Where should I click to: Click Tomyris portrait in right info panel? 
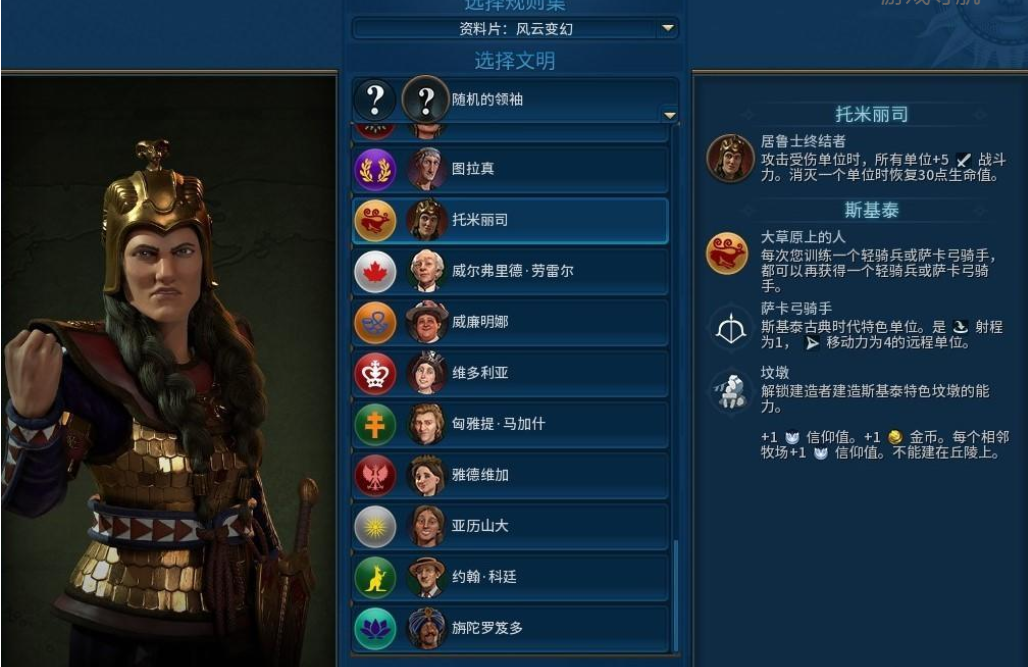click(730, 158)
